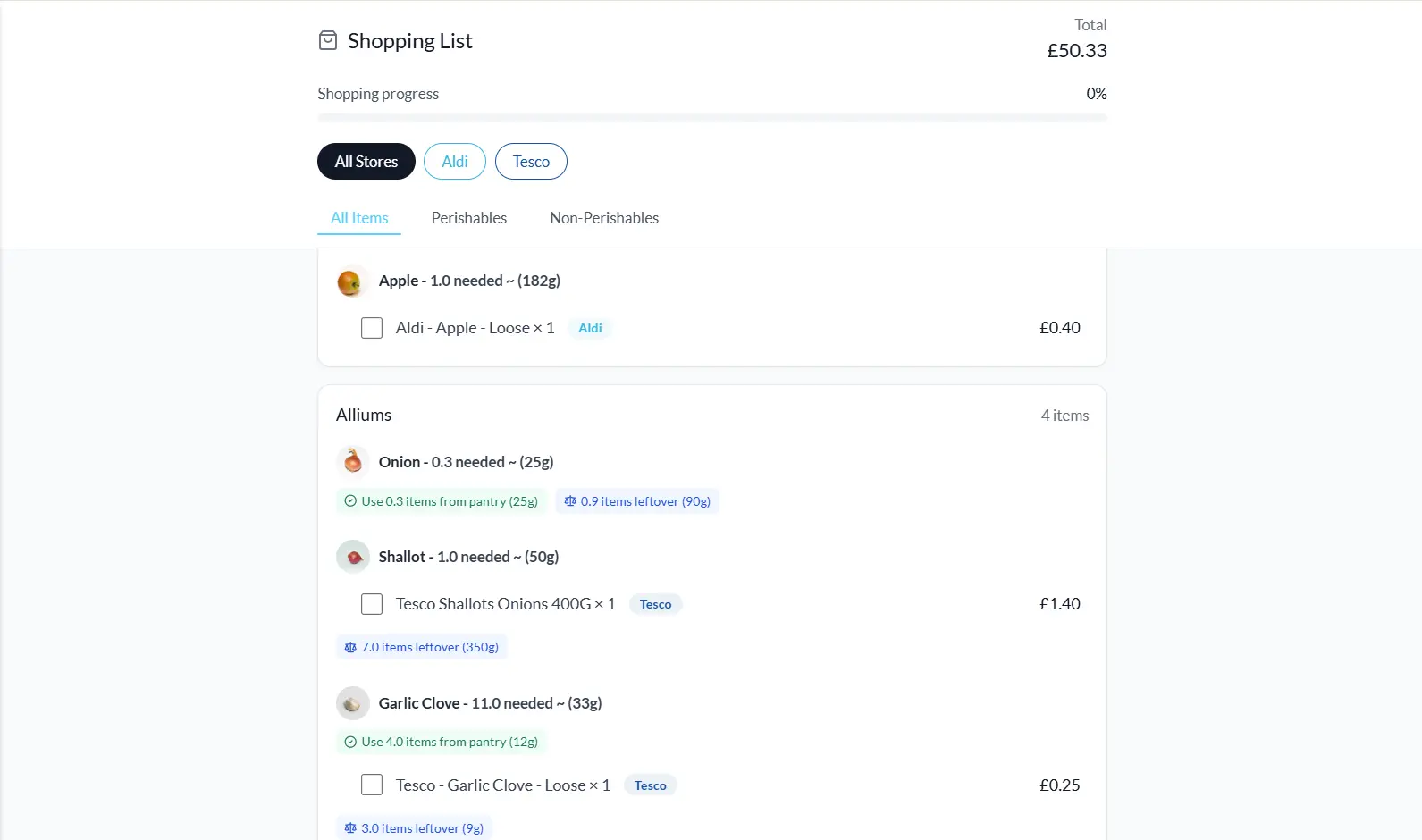
Task: Filter the list by Tesco store
Action: point(531,162)
